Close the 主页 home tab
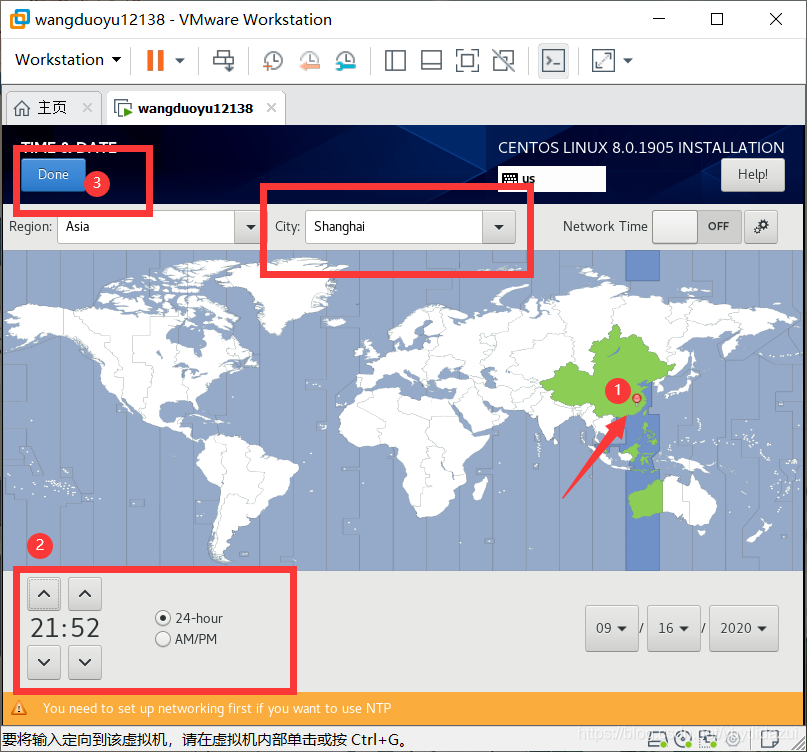The width and height of the screenshot is (807, 752). 87,108
